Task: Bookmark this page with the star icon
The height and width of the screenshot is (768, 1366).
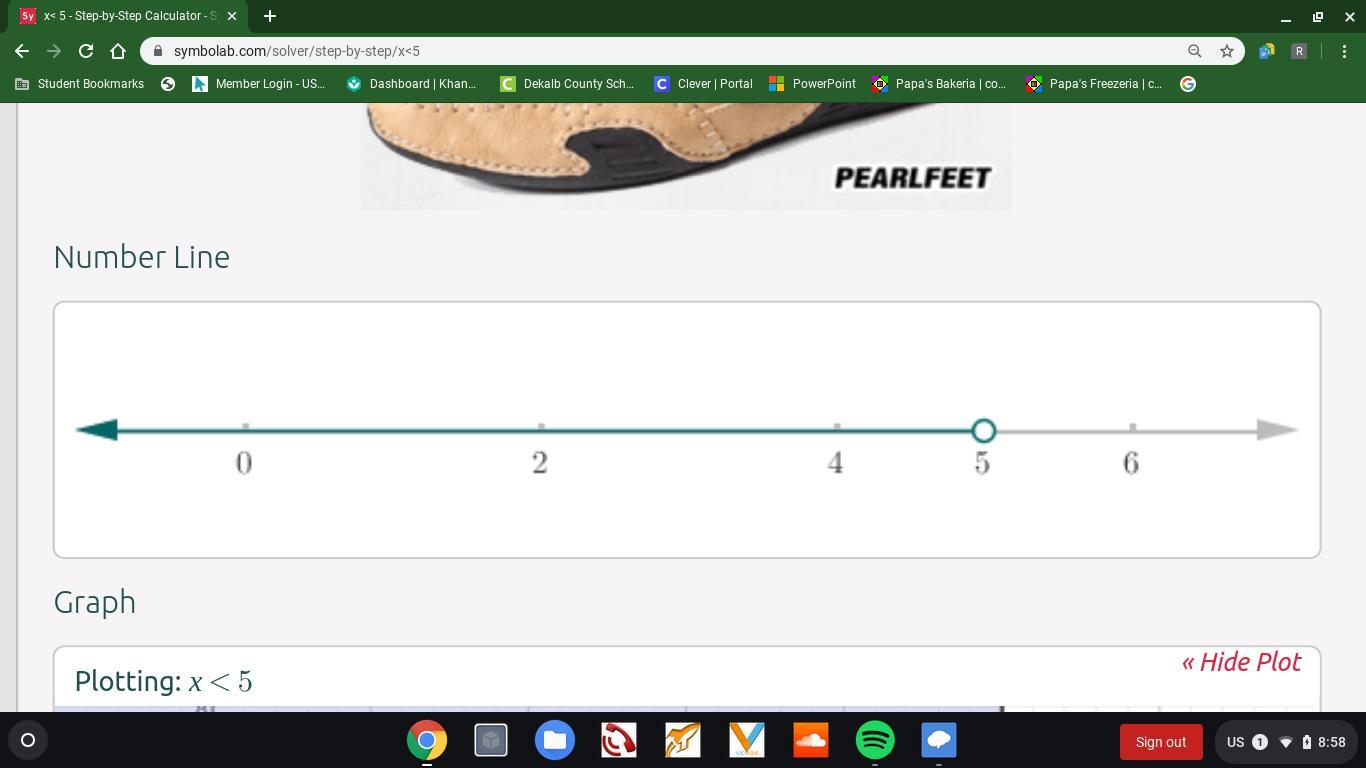Action: pos(1227,51)
